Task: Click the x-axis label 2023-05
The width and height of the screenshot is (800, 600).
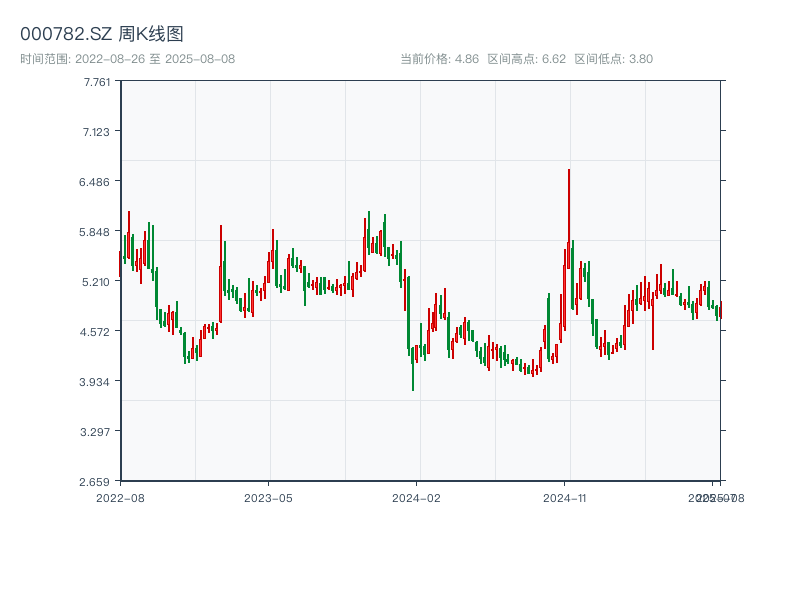Action: [x=268, y=498]
